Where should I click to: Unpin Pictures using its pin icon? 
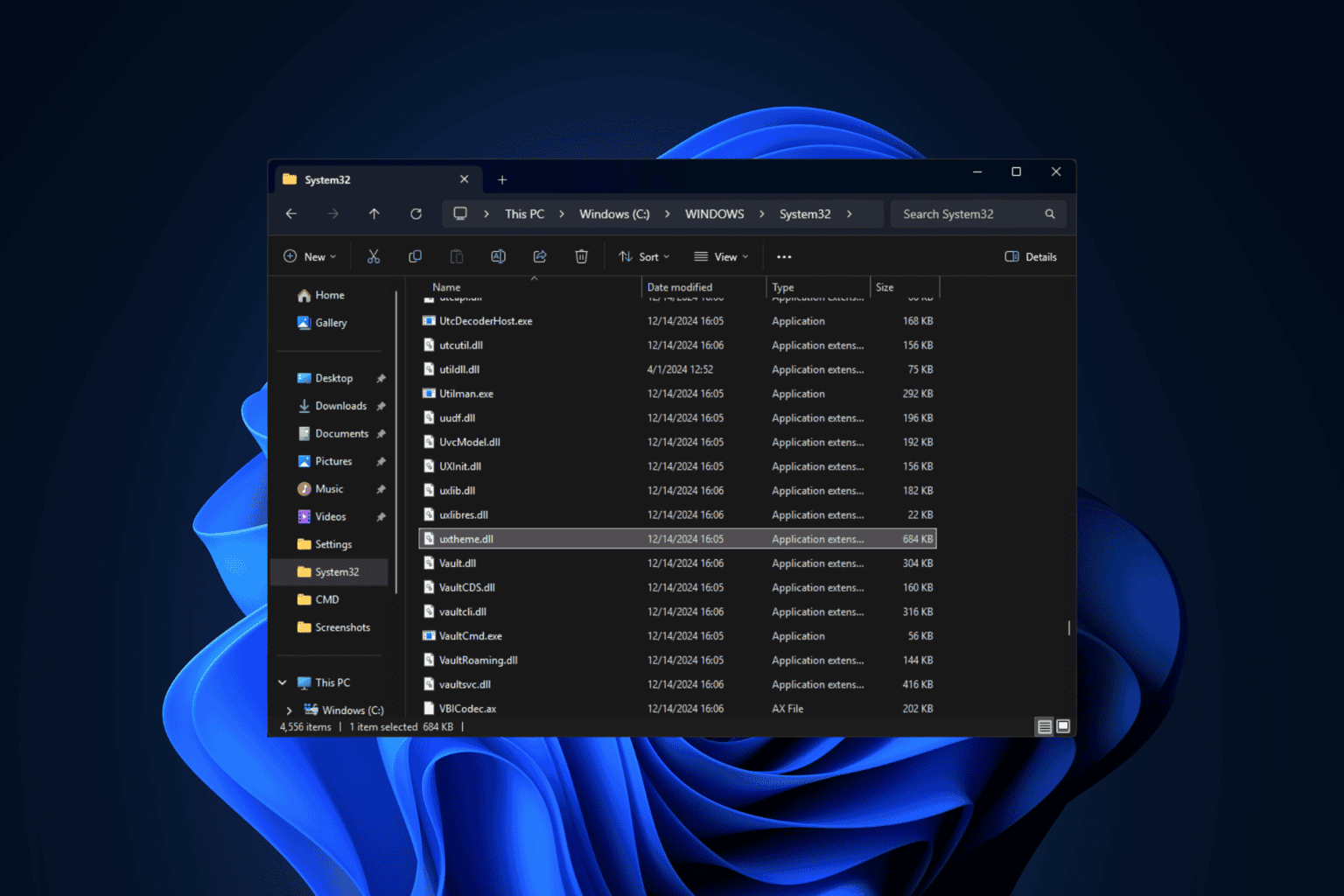click(381, 461)
